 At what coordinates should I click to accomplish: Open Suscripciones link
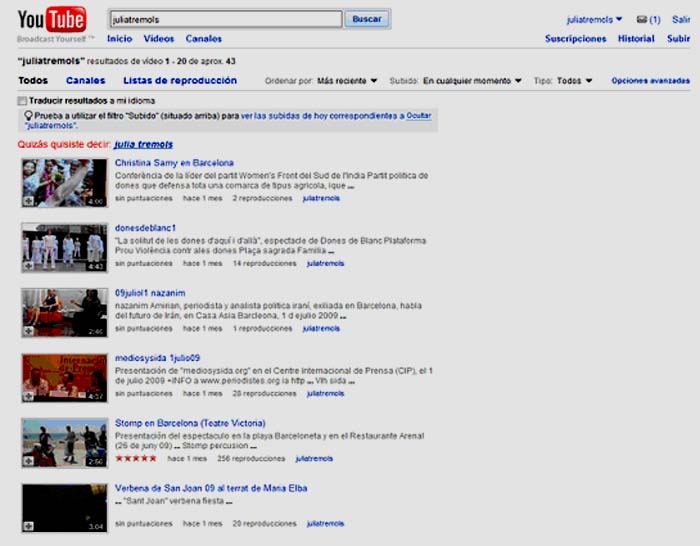(x=575, y=39)
